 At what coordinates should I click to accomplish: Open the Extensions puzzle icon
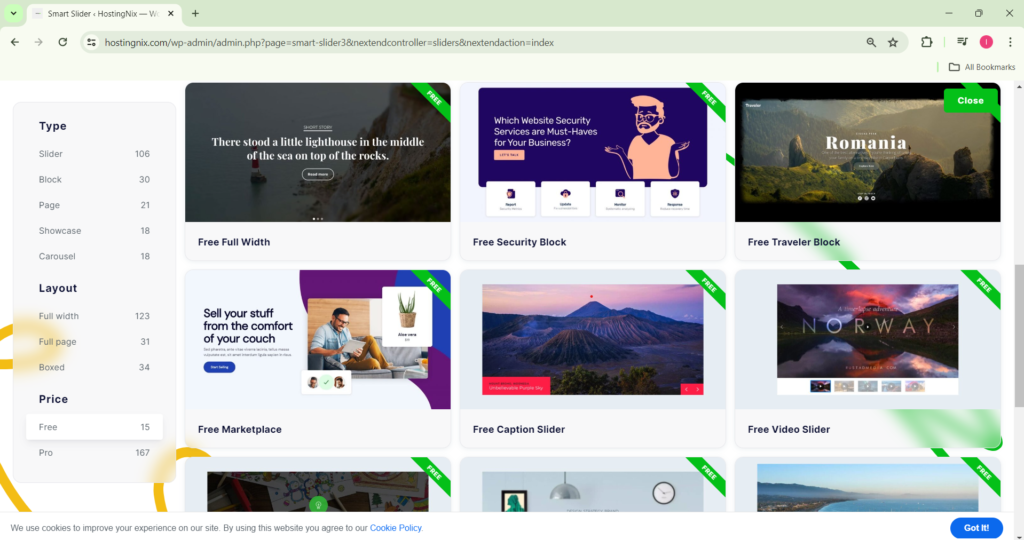coord(927,42)
